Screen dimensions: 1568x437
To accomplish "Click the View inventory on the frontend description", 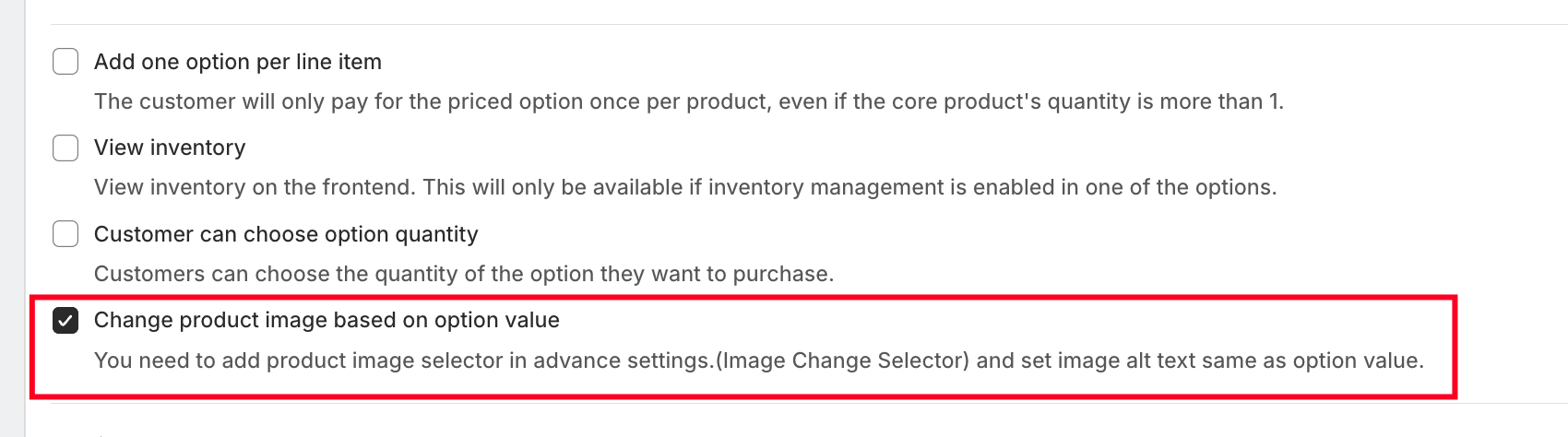I will [685, 187].
